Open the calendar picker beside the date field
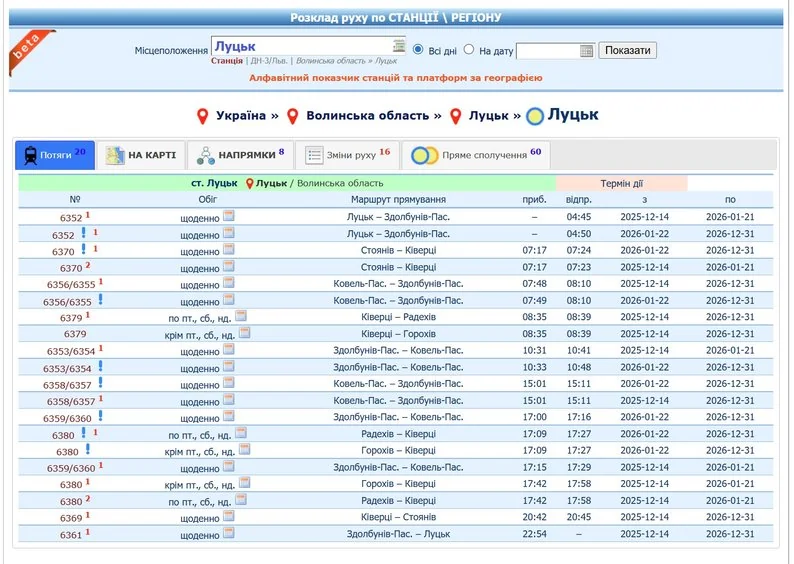Screen dimensions: 794x564 586,51
